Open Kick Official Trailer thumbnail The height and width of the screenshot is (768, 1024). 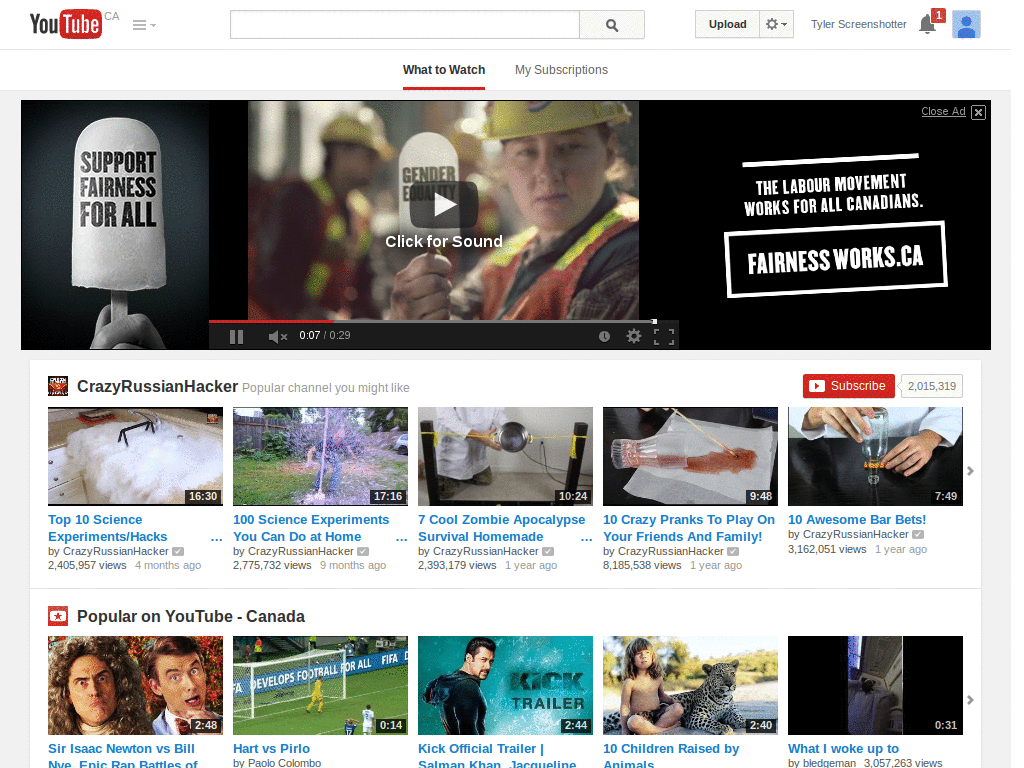click(x=505, y=685)
